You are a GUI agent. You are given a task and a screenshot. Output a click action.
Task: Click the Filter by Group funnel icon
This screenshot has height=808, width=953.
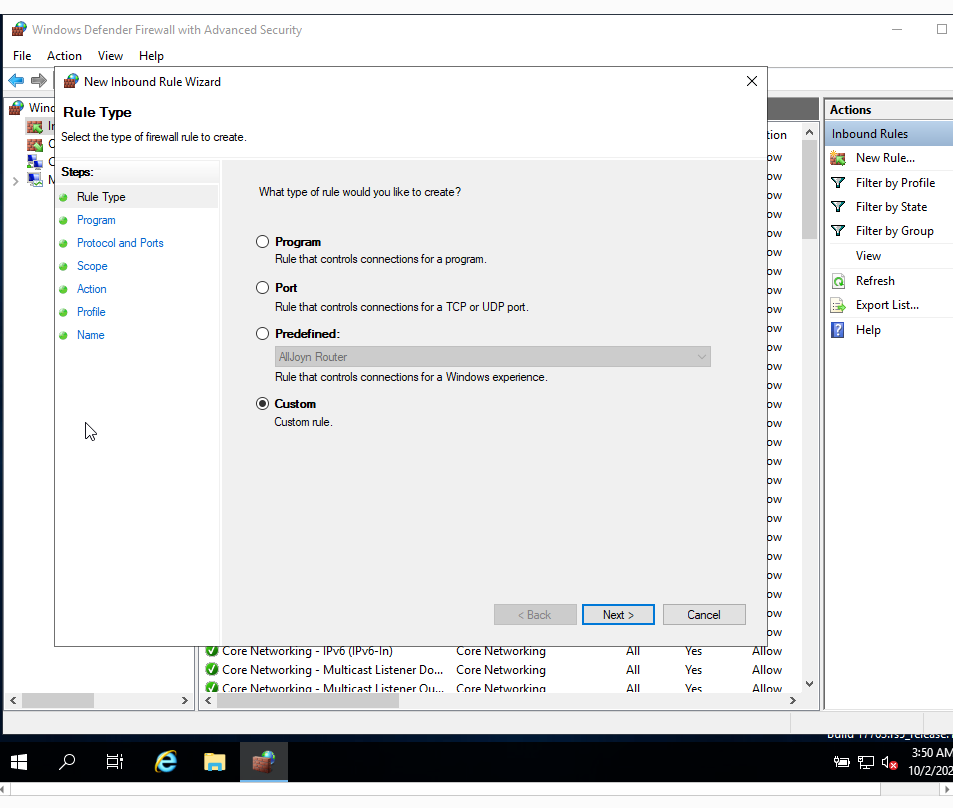838,231
